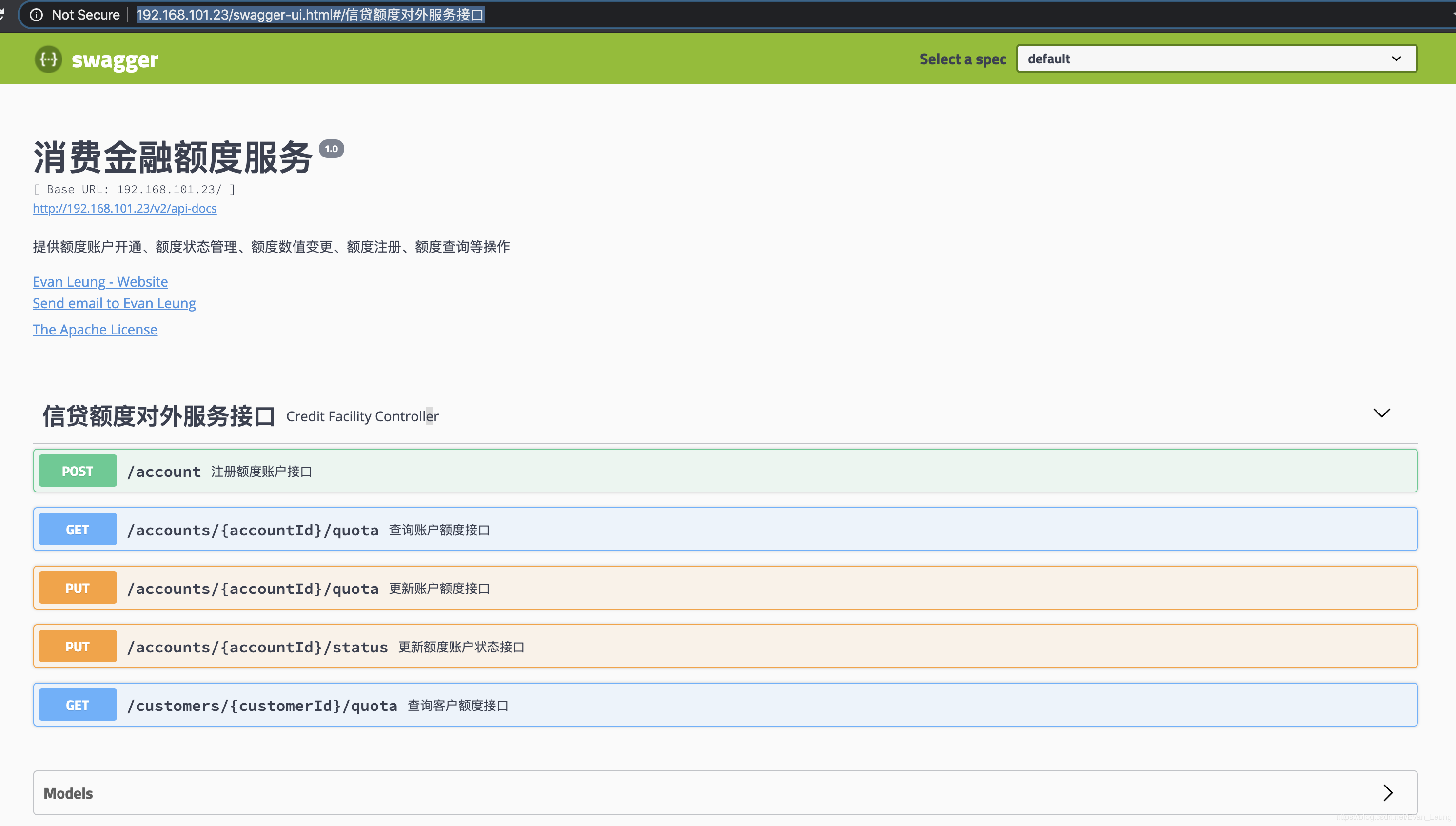This screenshot has height=826, width=1456.
Task: Click the 信贷额度对外服务接口 section title
Action: (x=159, y=416)
